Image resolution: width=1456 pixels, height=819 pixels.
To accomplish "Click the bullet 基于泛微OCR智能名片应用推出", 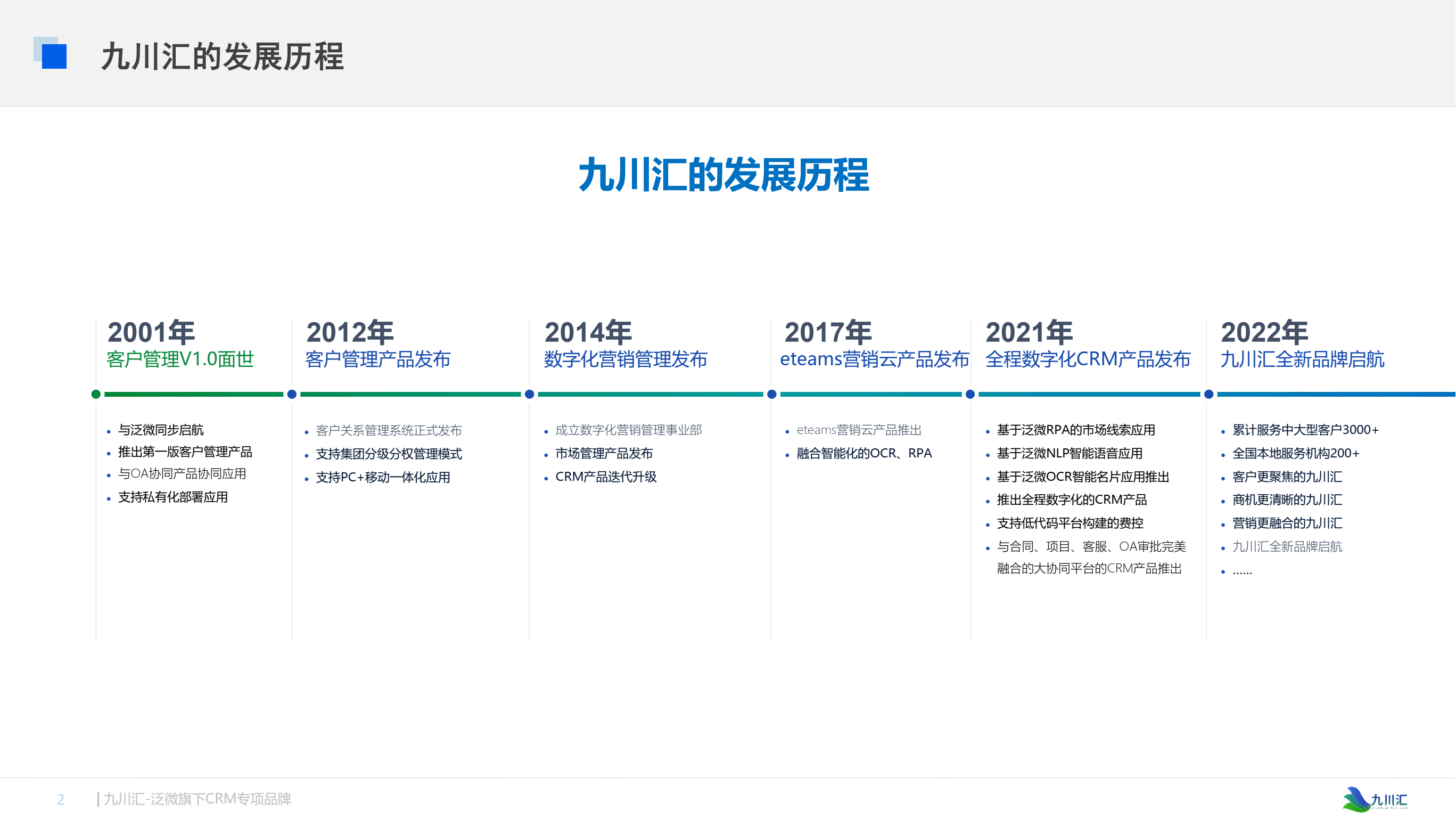I will pos(1083,477).
